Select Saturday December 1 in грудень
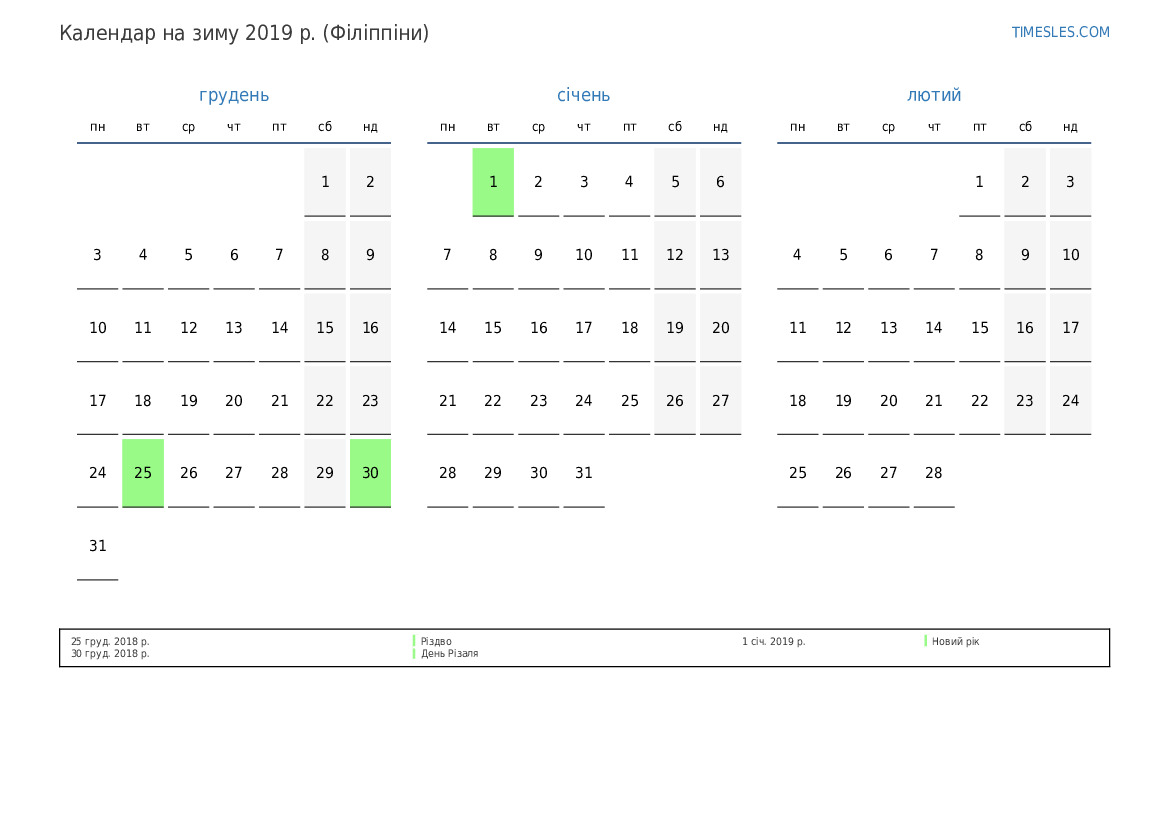 (325, 182)
